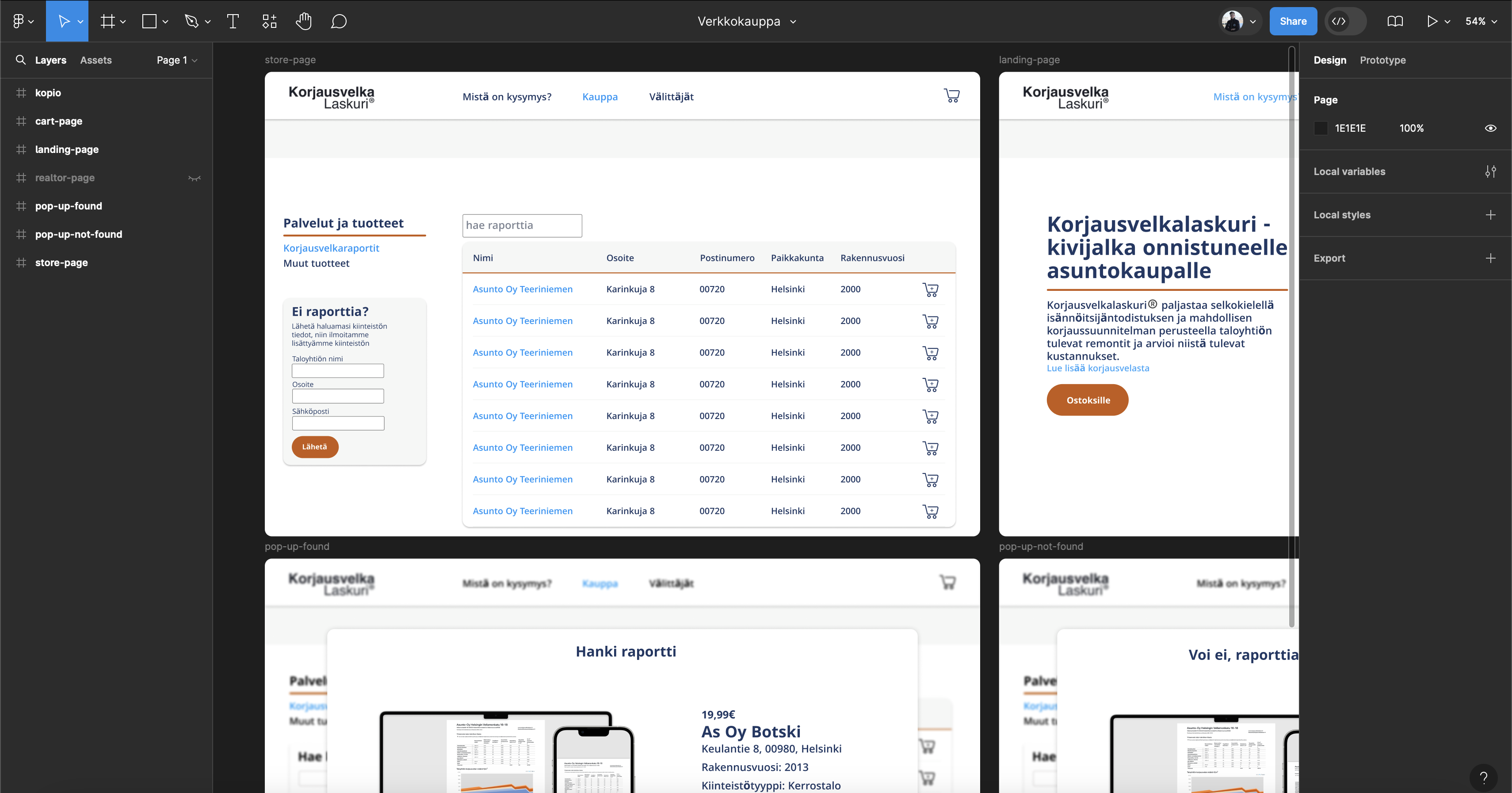
Task: Click landing-page frame title label
Action: click(x=1029, y=60)
